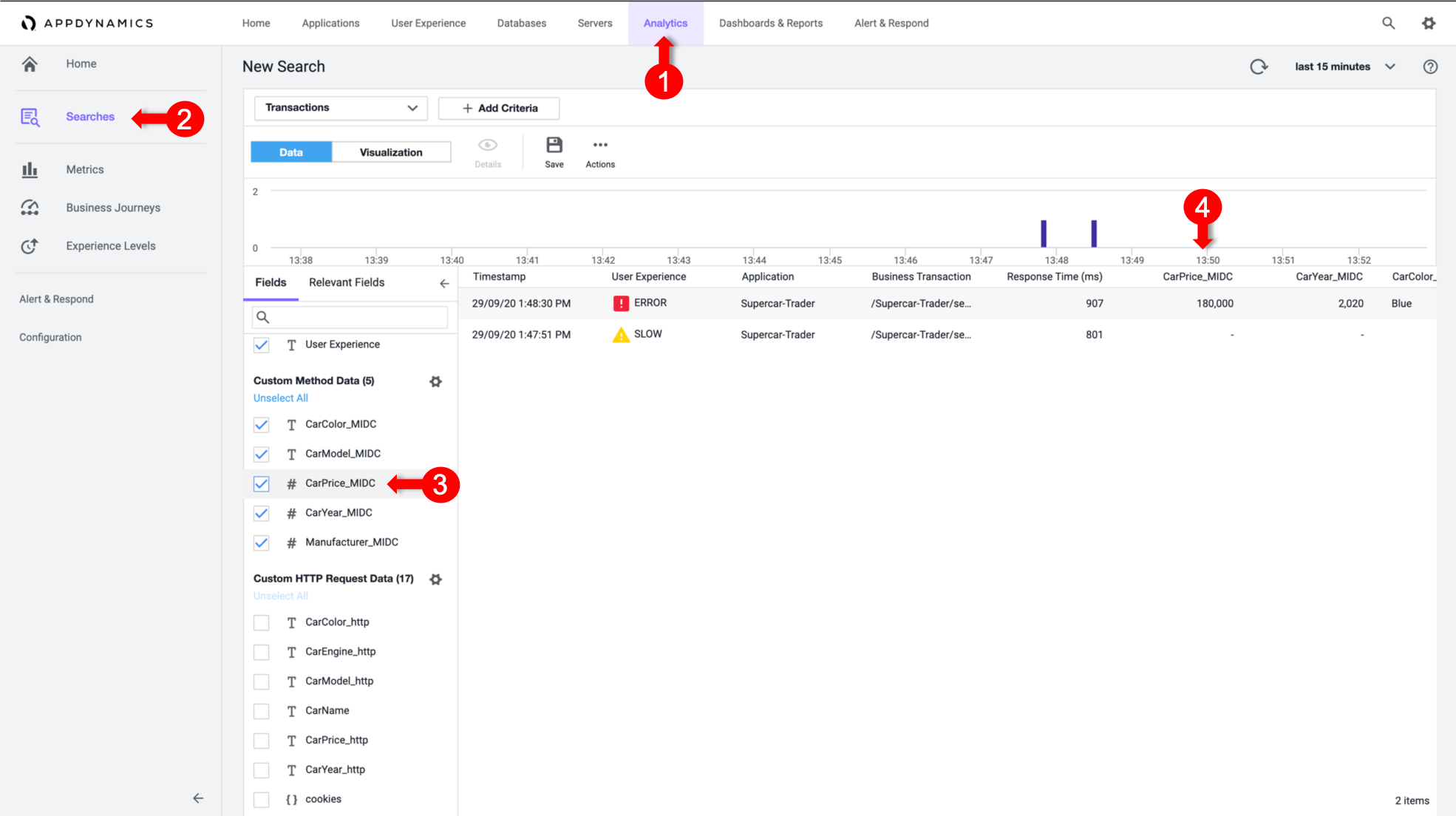Open Custom Method Data gear settings
Image resolution: width=1456 pixels, height=816 pixels.
point(436,381)
